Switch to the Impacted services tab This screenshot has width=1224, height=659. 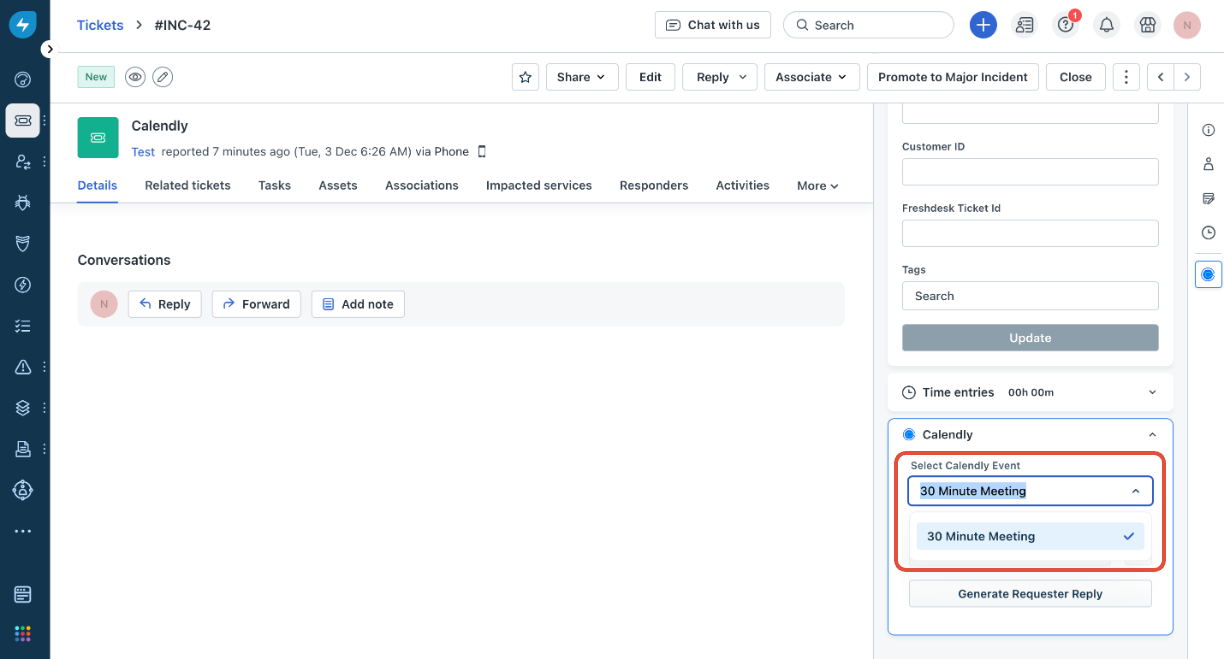pos(539,186)
